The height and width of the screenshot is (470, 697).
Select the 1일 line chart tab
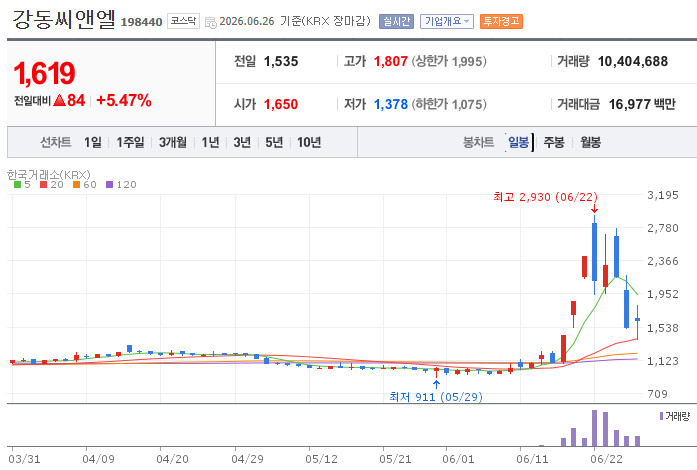pos(92,142)
